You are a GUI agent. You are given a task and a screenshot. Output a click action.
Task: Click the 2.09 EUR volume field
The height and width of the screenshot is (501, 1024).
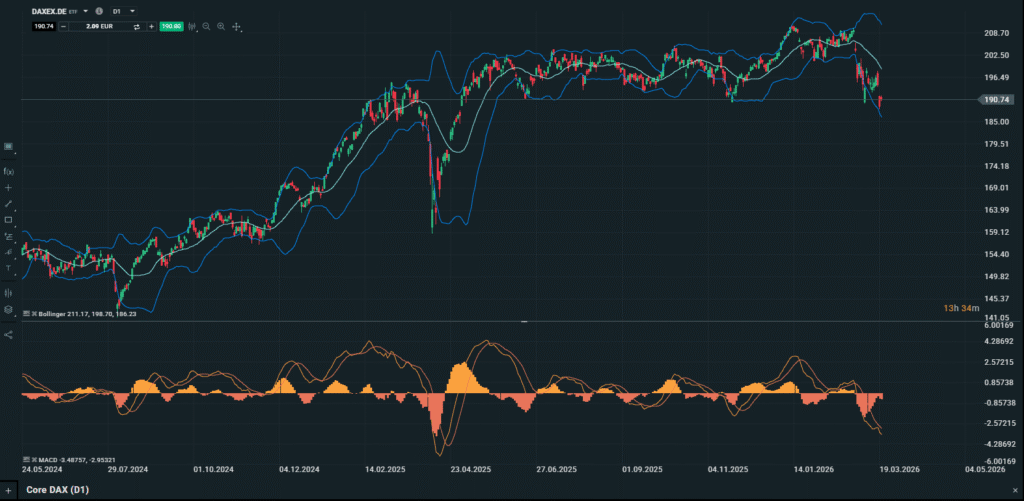[100, 26]
